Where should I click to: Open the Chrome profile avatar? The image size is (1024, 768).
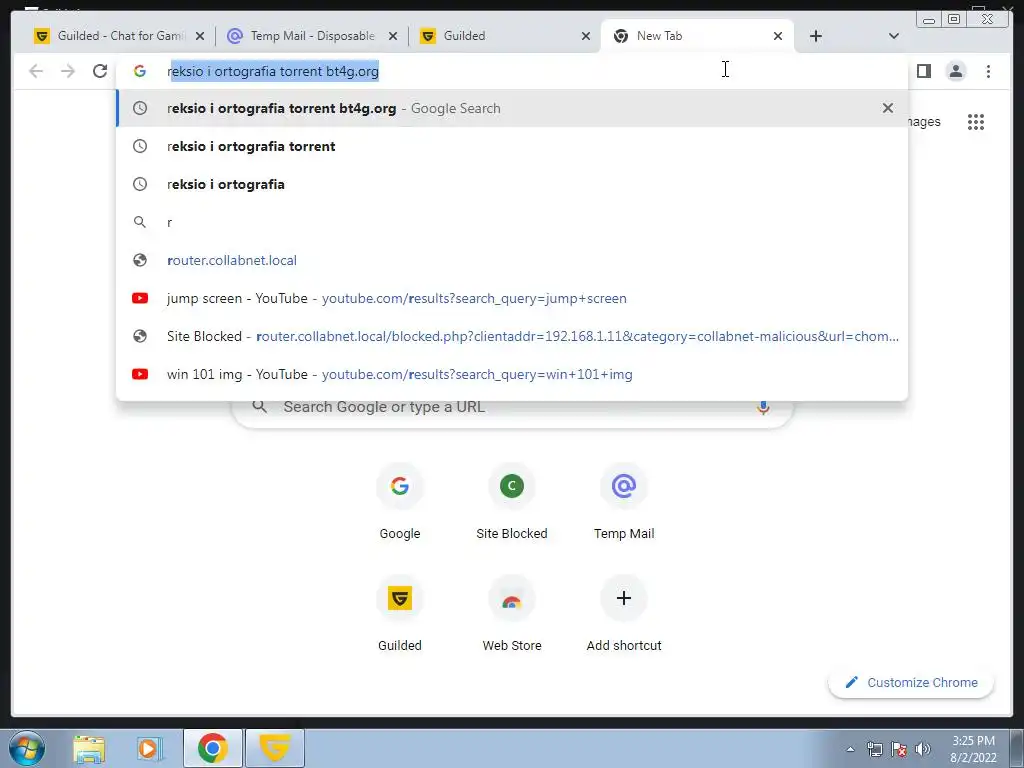coord(955,71)
